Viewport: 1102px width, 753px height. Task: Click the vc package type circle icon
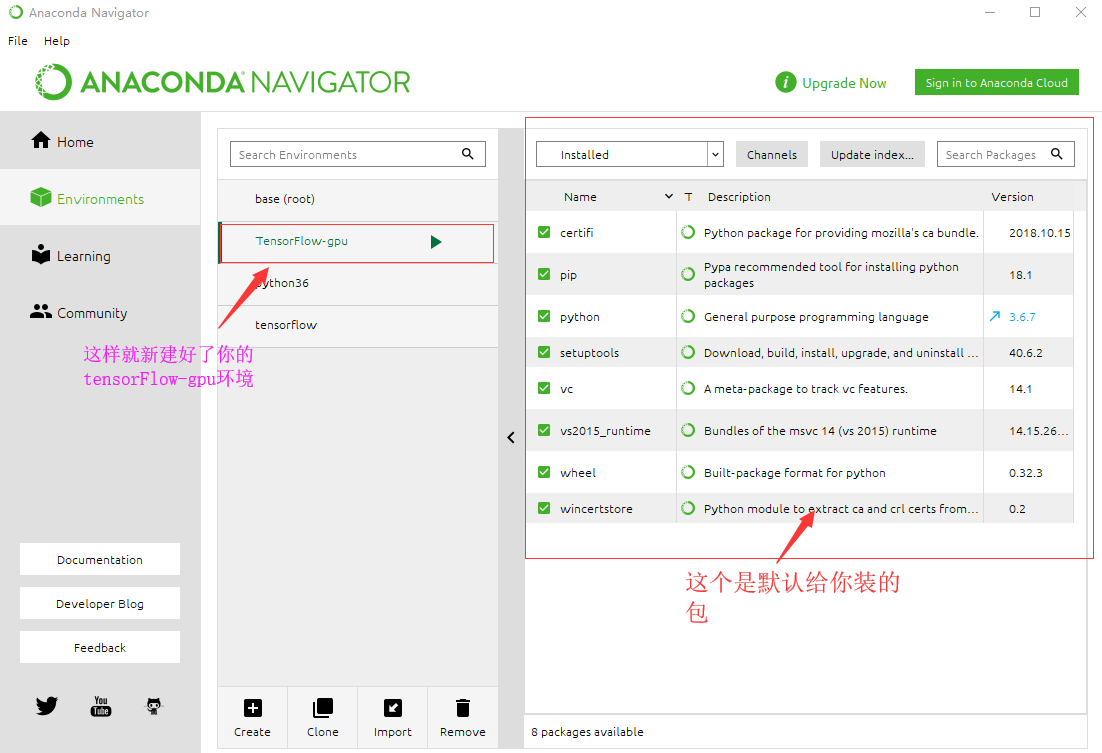pos(688,388)
